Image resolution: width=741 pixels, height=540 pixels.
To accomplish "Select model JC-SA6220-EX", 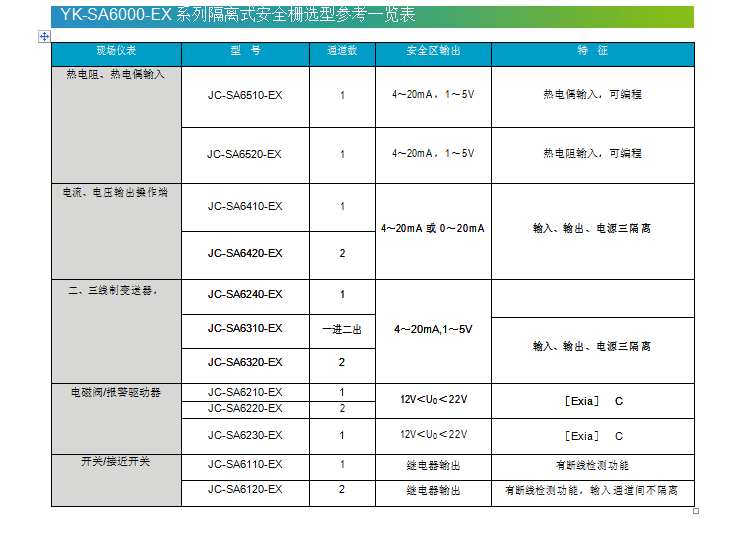I will point(245,409).
